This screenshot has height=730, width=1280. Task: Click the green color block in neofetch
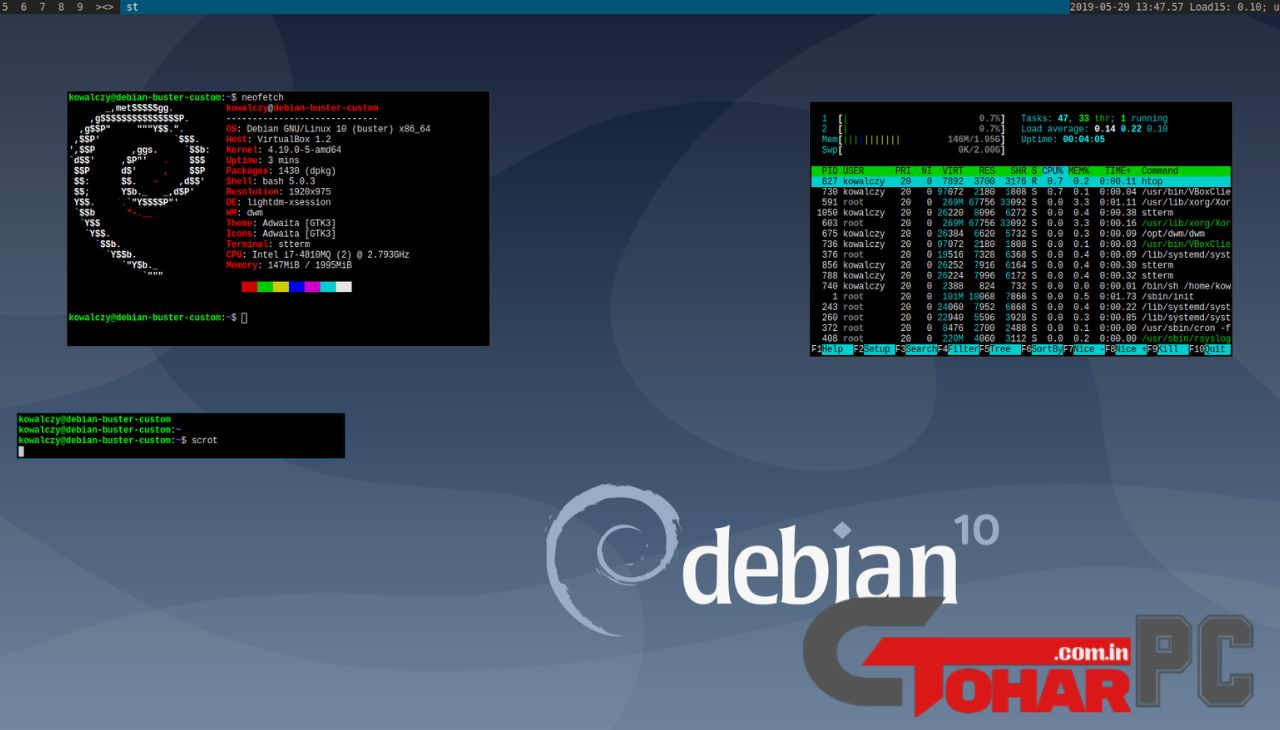pos(265,287)
